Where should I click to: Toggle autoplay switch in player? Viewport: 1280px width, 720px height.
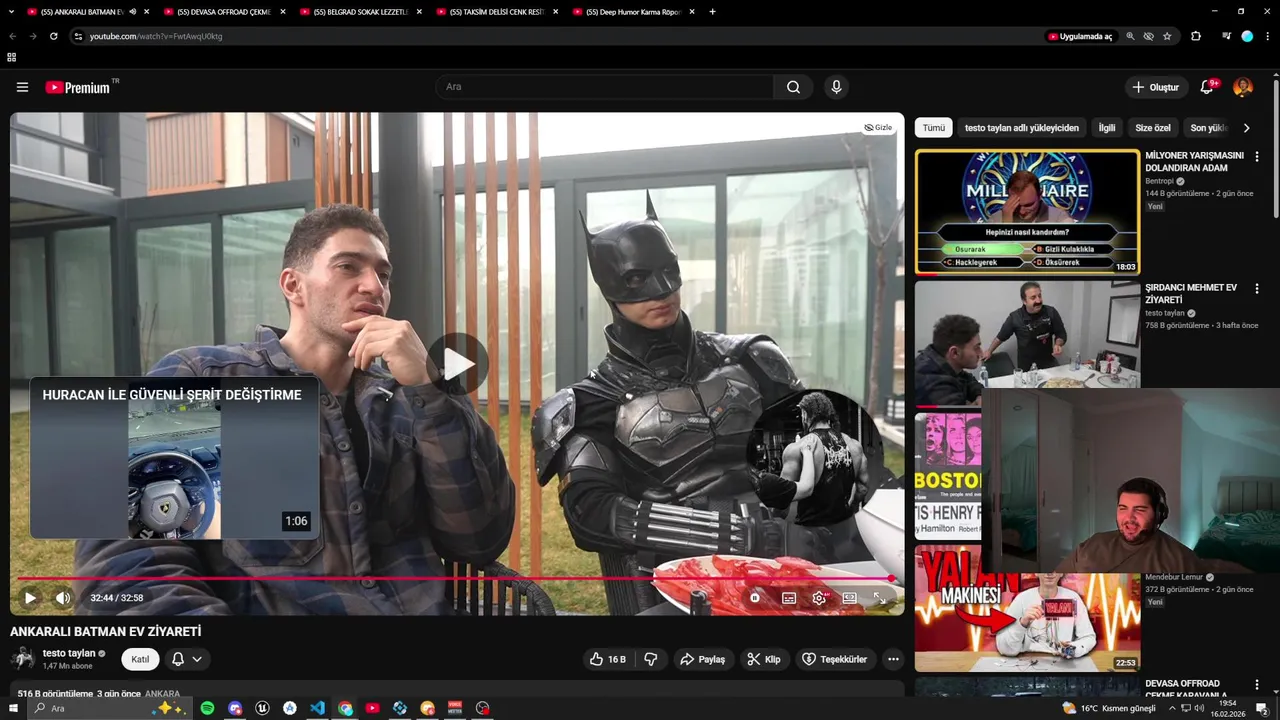(x=755, y=598)
